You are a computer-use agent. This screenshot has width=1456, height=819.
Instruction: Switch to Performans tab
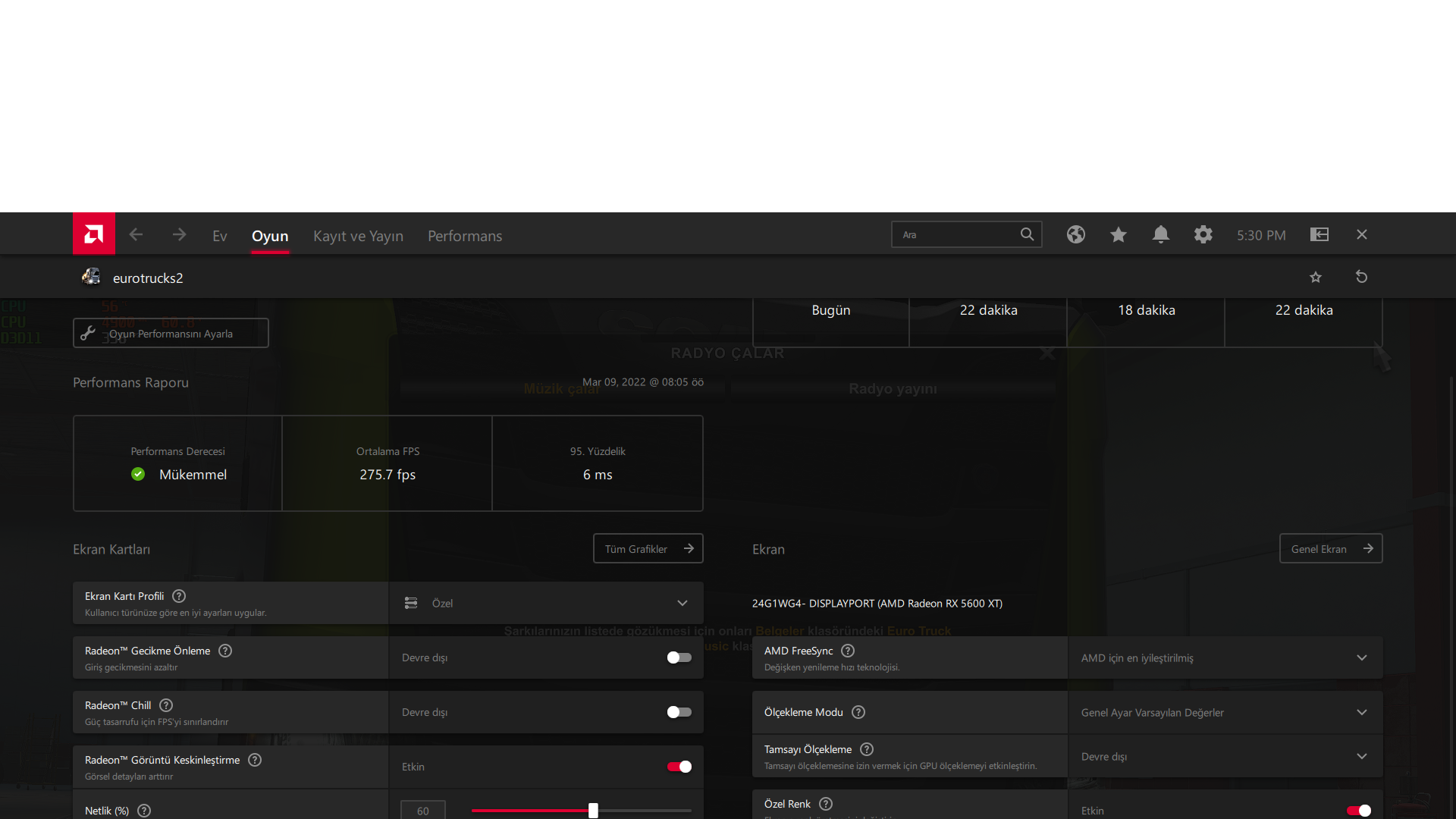tap(464, 236)
